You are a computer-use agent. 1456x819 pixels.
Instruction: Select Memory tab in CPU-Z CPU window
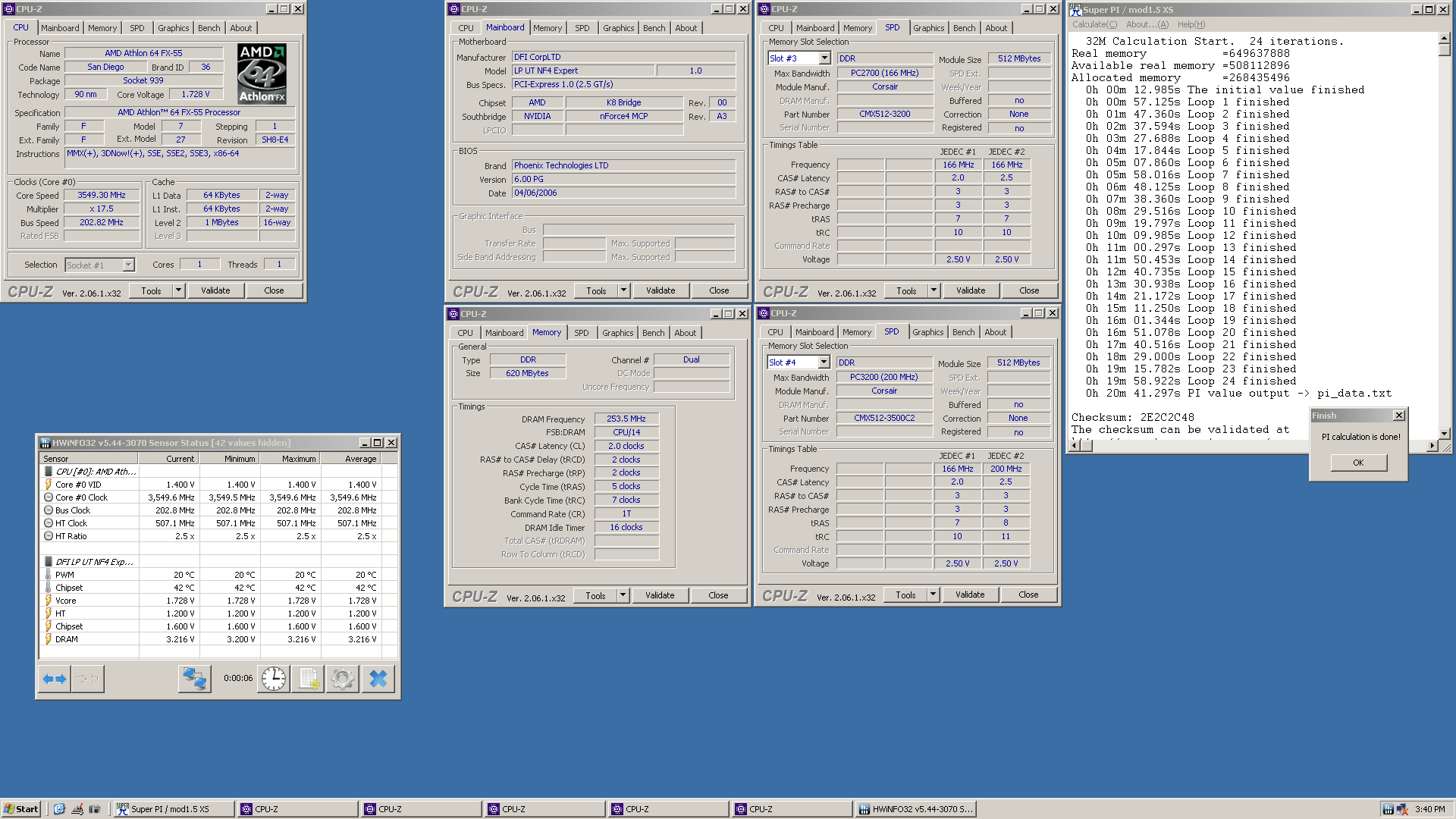(x=102, y=28)
